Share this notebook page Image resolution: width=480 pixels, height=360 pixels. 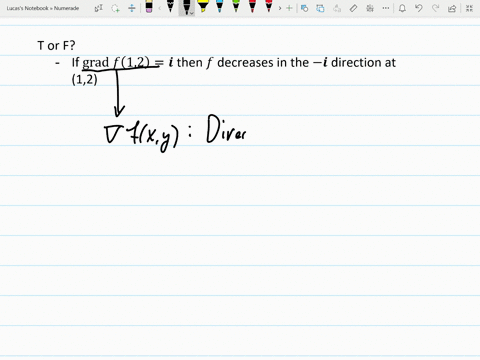click(452, 8)
